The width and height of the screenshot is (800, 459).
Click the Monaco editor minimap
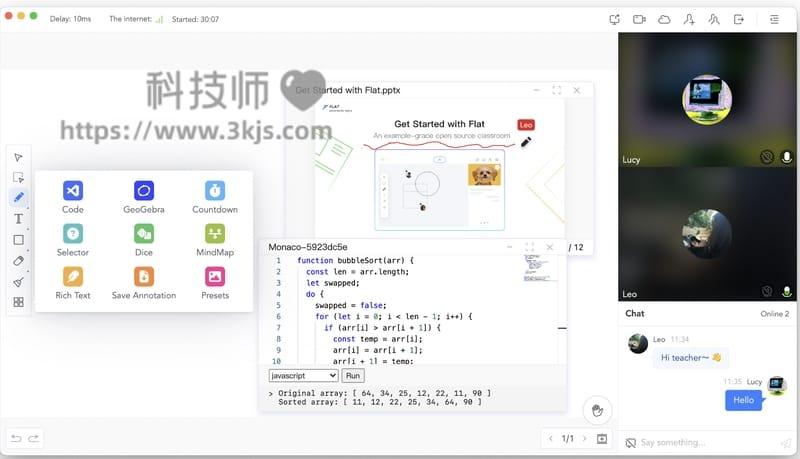(538, 268)
